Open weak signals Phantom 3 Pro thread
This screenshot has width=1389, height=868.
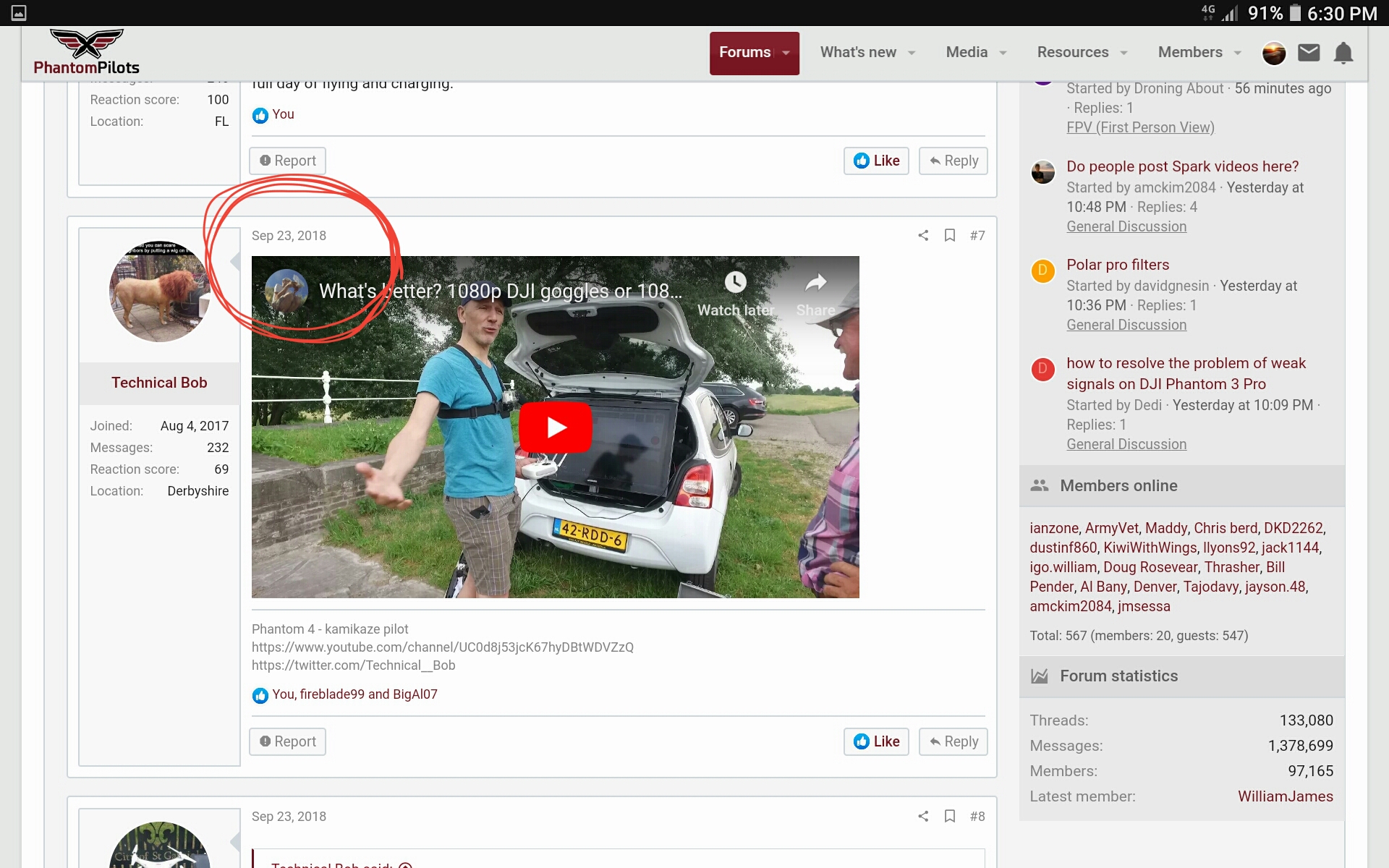pyautogui.click(x=1186, y=373)
